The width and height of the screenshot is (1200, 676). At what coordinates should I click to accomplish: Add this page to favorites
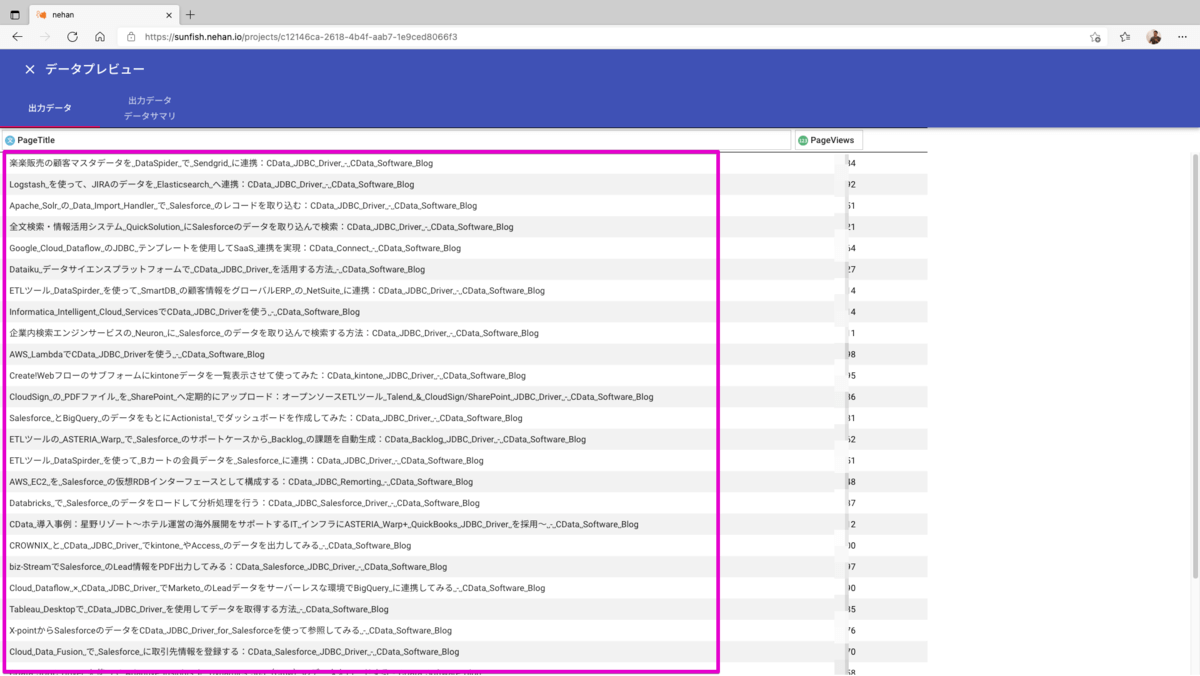click(1095, 37)
